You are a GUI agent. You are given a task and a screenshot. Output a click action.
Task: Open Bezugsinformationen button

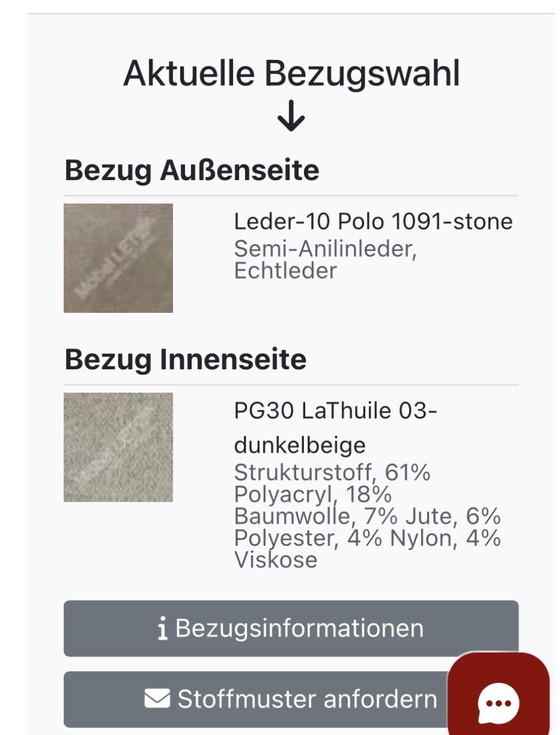tap(291, 629)
